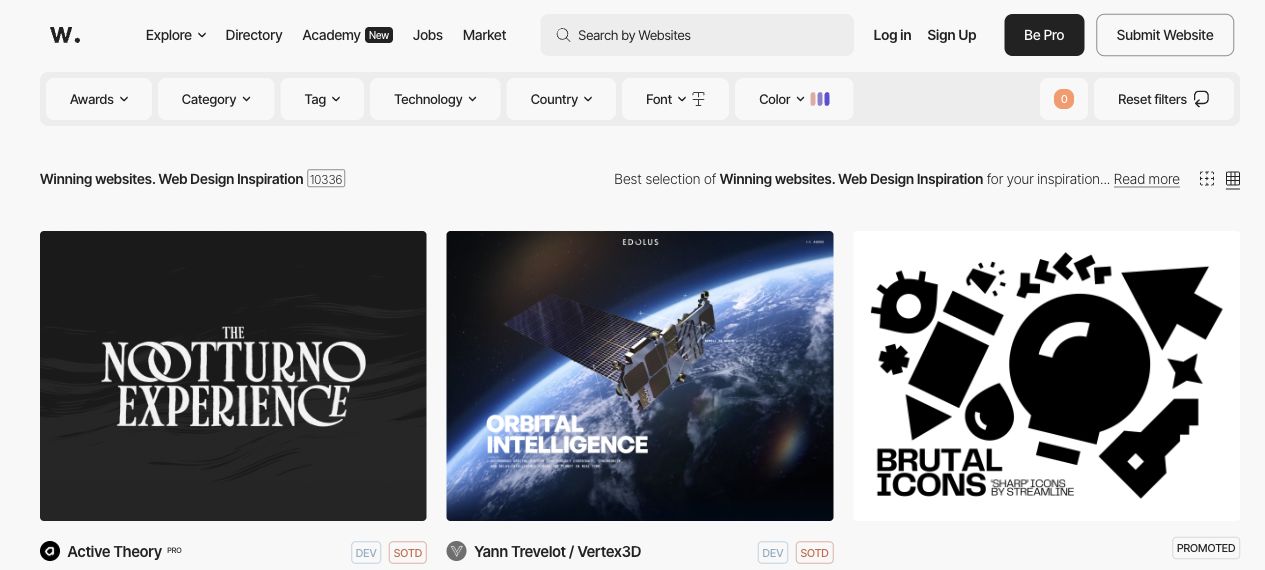Open the Academy nav item
Image resolution: width=1265 pixels, height=570 pixels.
331,35
